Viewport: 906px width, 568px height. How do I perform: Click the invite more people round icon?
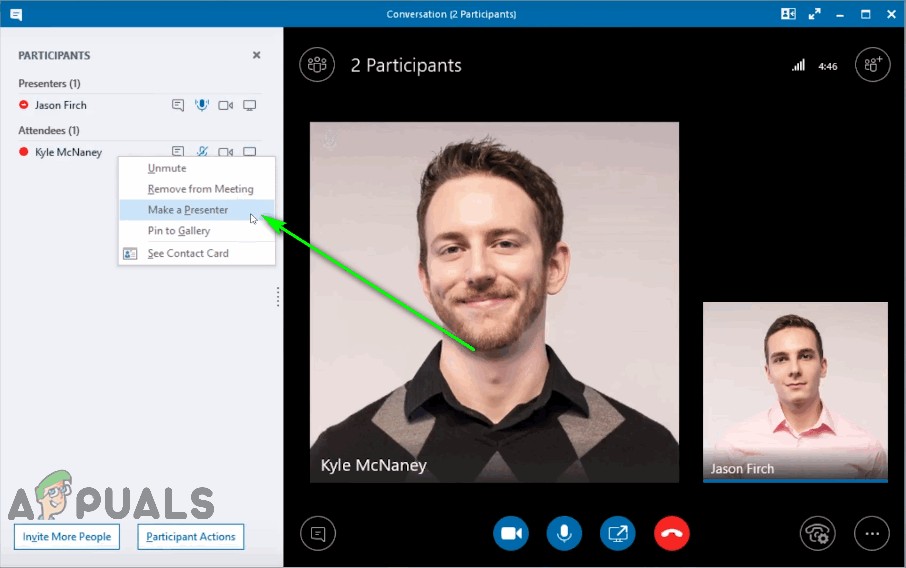pyautogui.click(x=872, y=65)
